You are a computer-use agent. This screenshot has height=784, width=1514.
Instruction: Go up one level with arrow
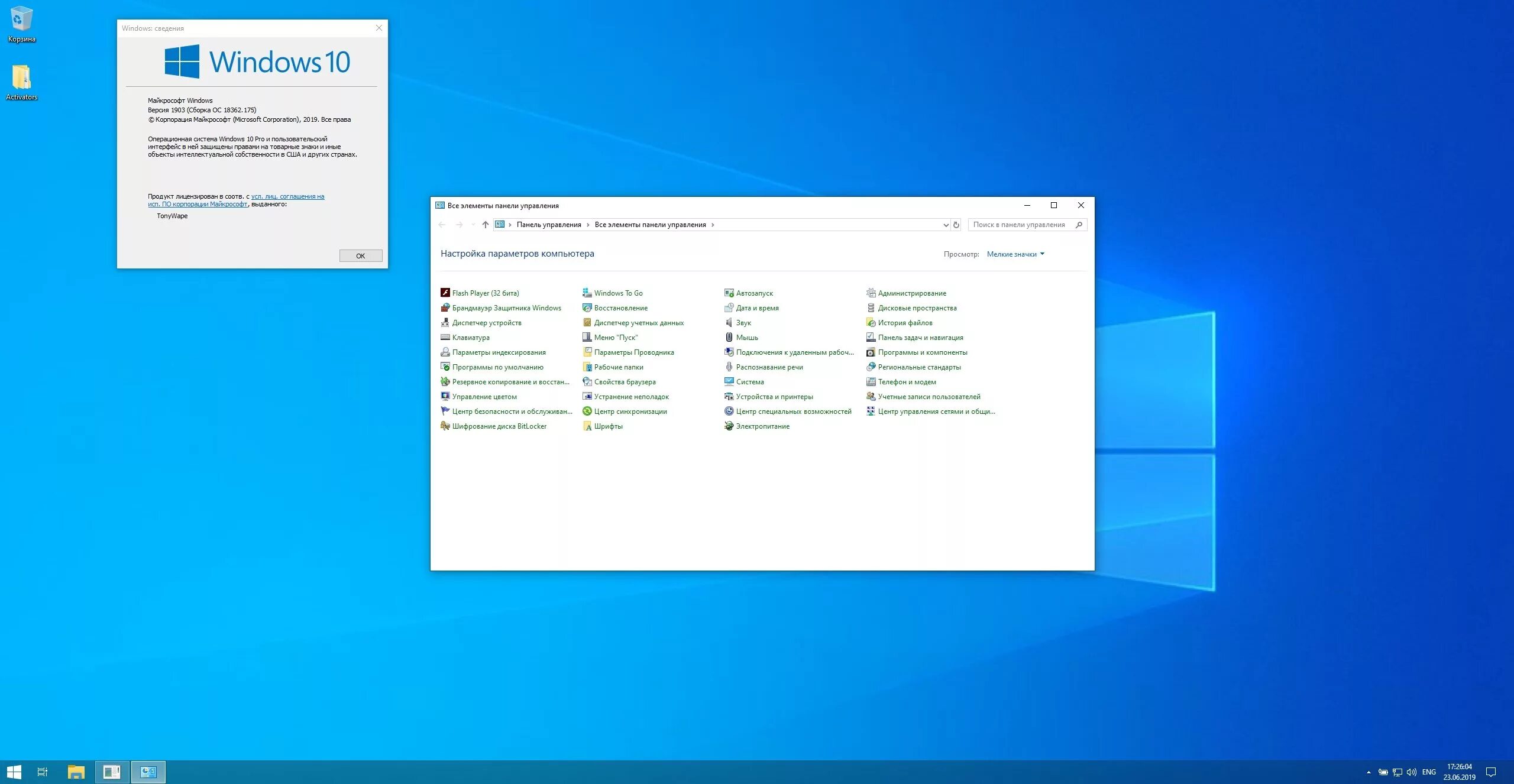pyautogui.click(x=485, y=225)
